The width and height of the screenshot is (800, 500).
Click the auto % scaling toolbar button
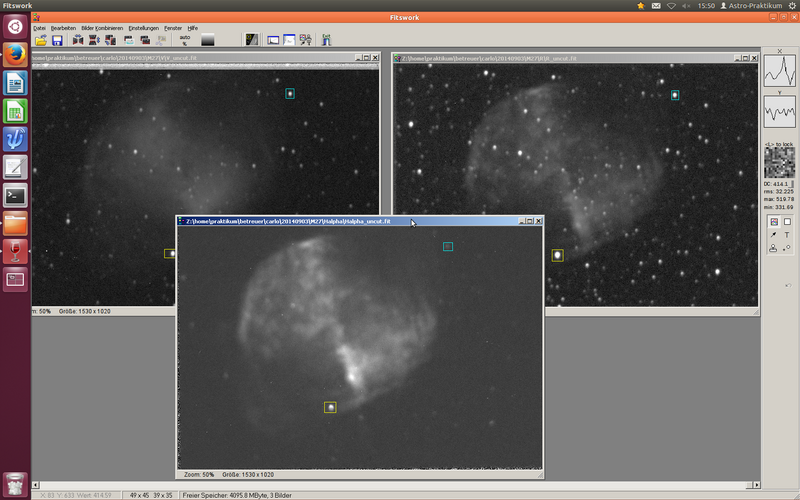click(x=185, y=40)
